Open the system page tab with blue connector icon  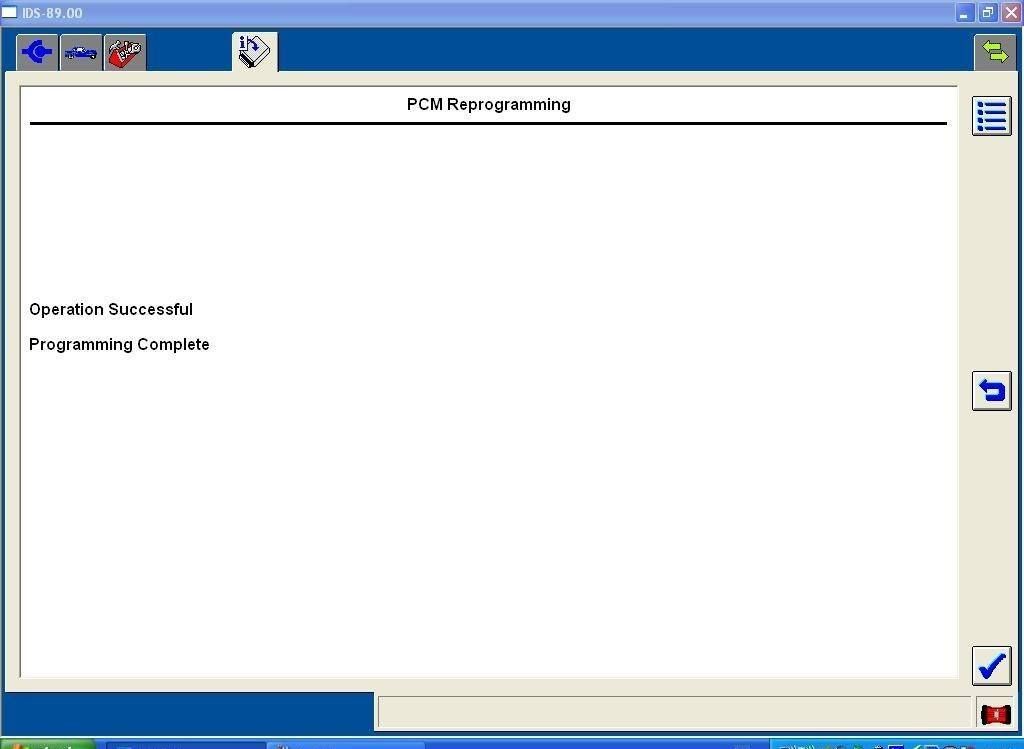(37, 52)
